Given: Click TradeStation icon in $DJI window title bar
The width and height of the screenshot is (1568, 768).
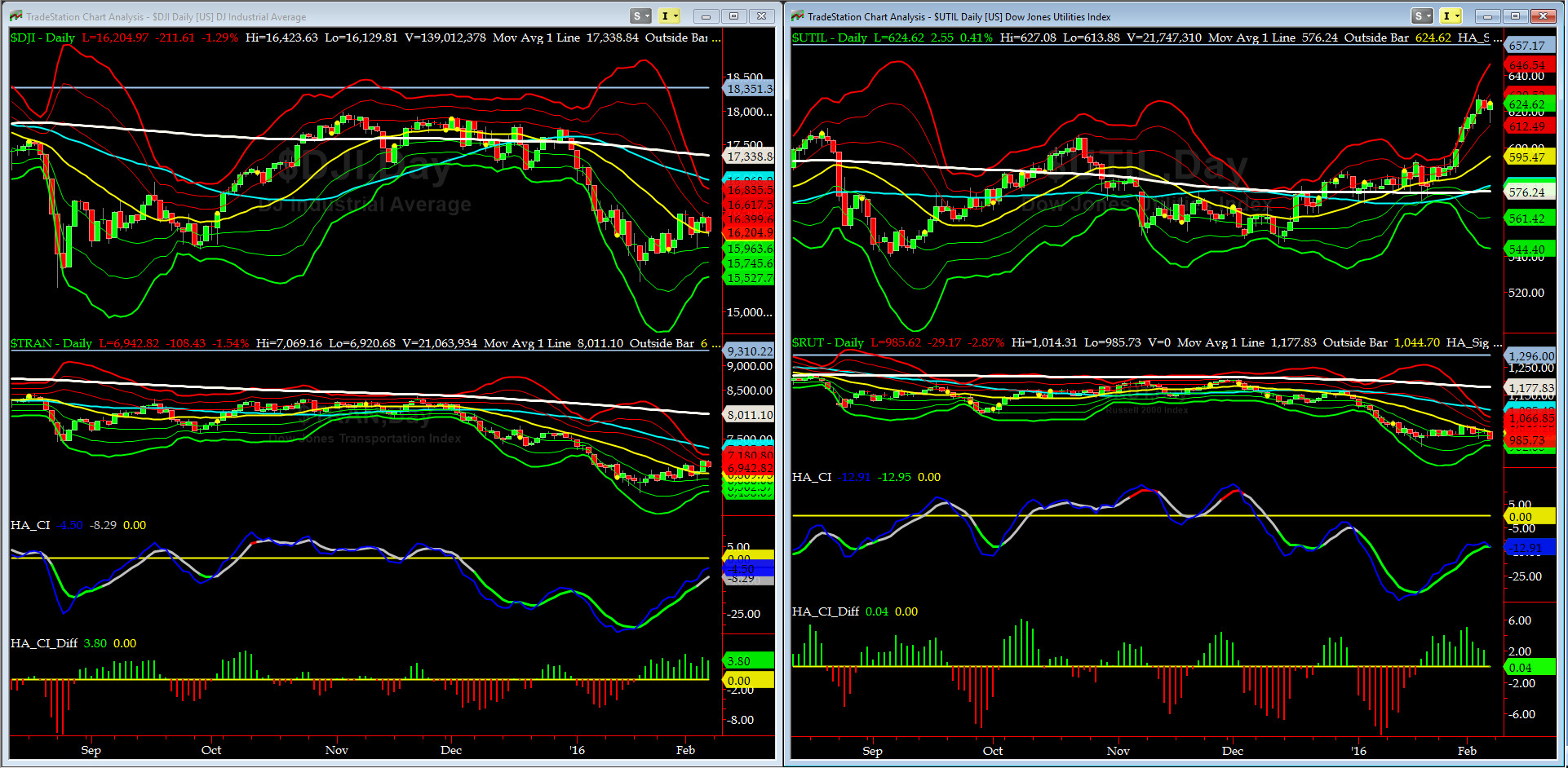Looking at the screenshot, I should tap(16, 16).
